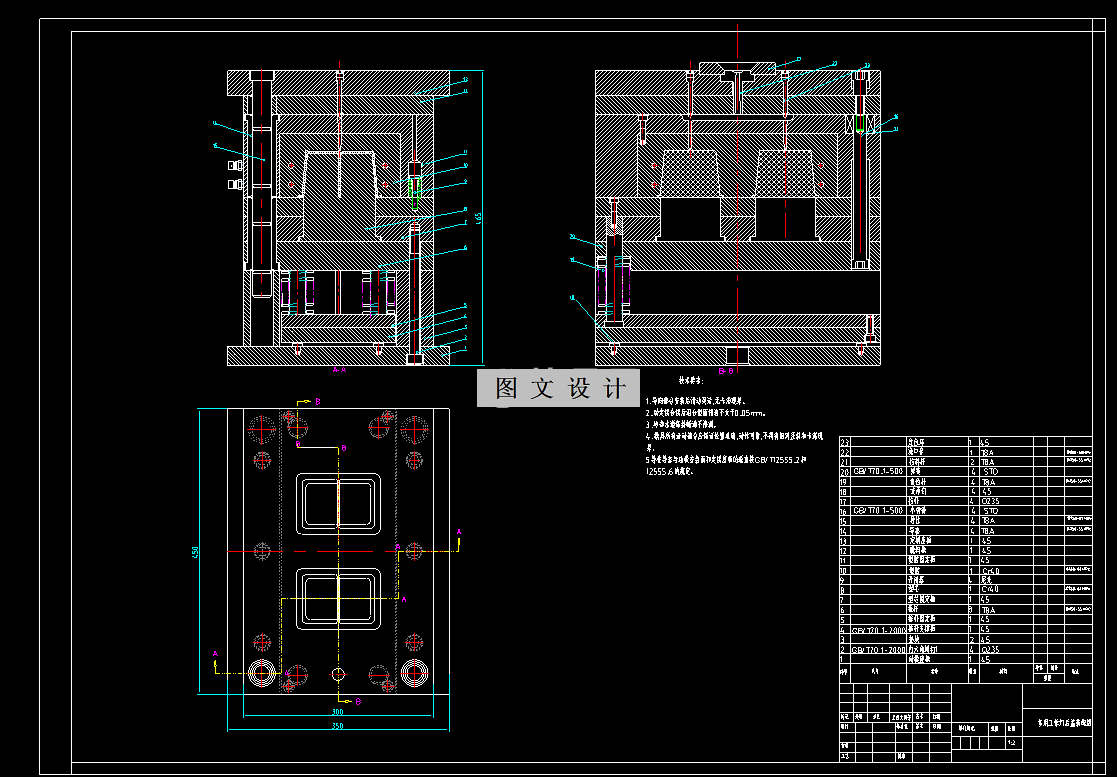1117x777 pixels.
Task: Click '45' material in parts row 1
Action: pyautogui.click(x=985, y=659)
